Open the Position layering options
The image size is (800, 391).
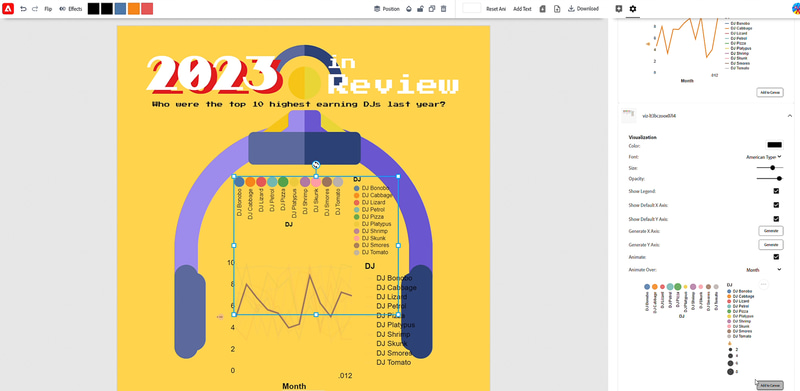coord(387,9)
